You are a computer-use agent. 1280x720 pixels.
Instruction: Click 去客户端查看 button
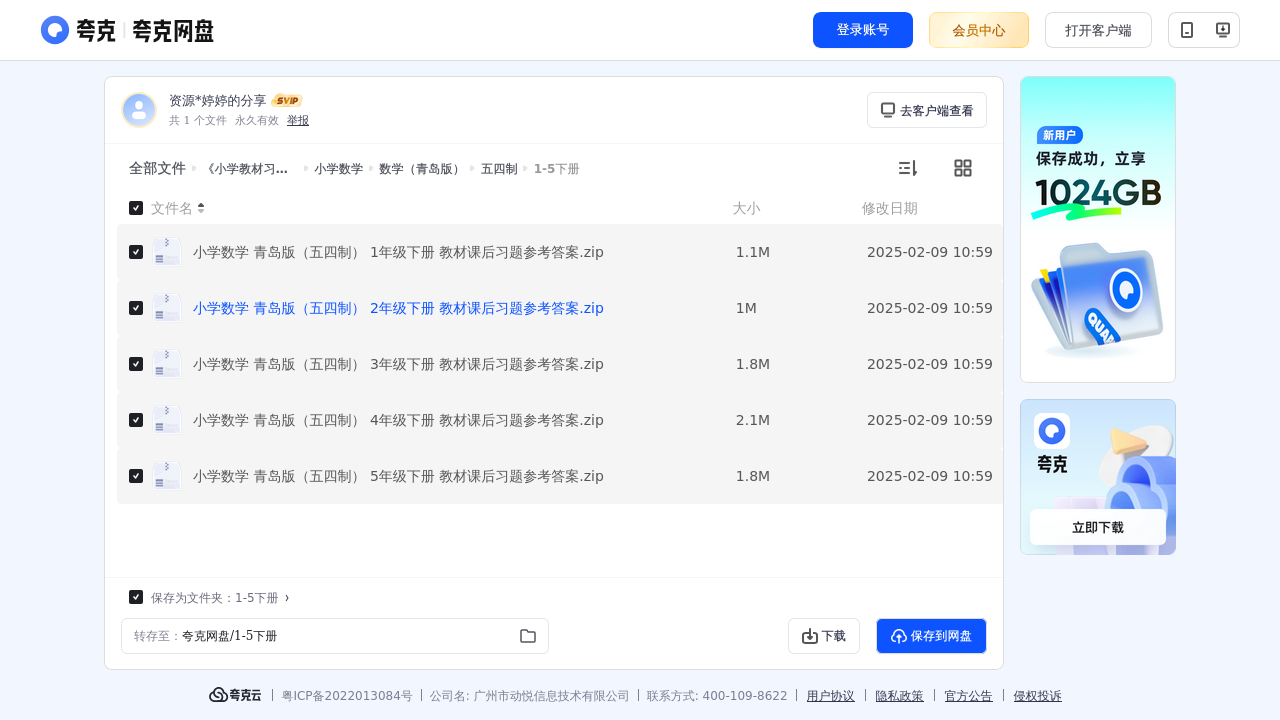point(927,110)
